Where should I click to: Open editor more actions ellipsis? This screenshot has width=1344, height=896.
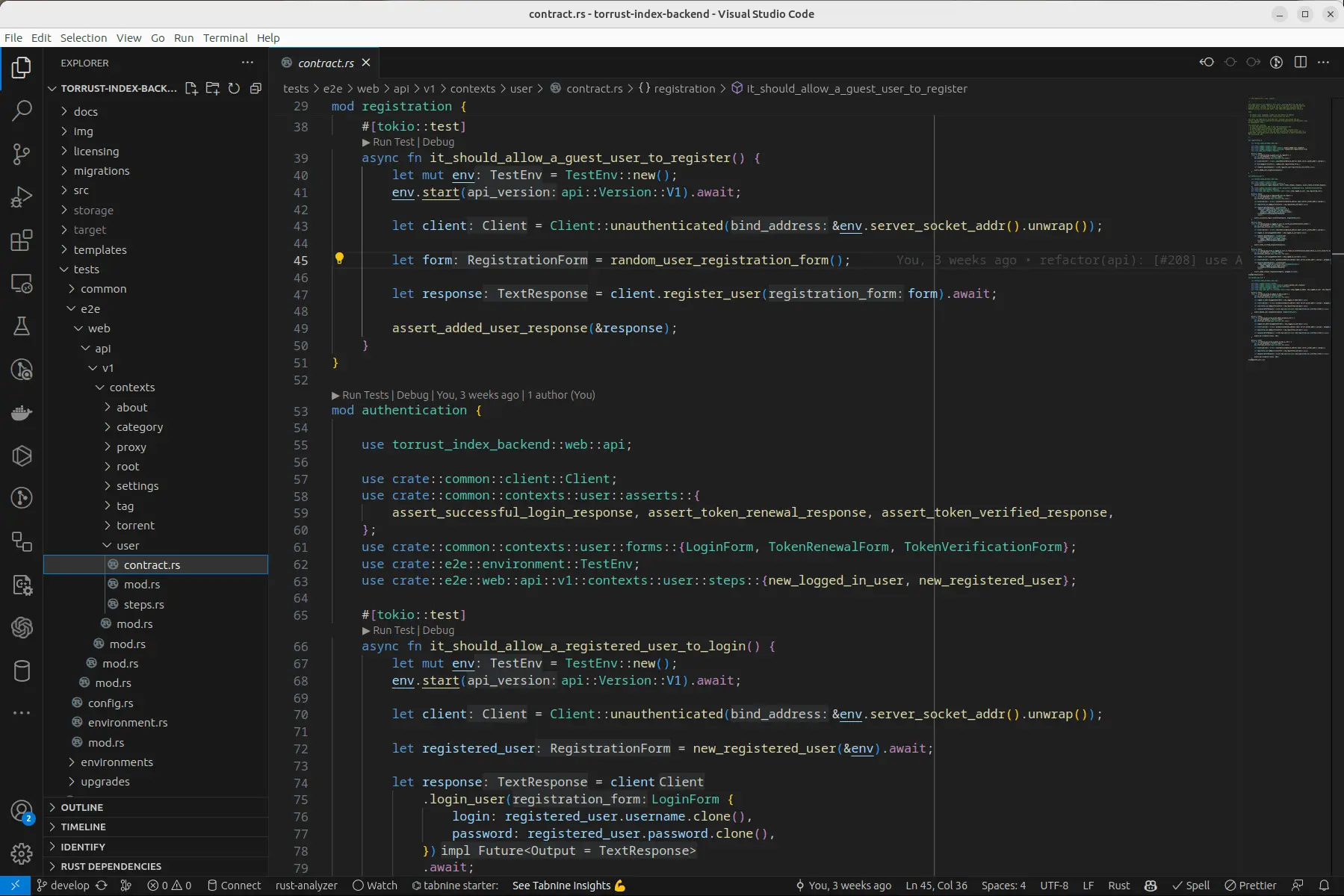1324,62
